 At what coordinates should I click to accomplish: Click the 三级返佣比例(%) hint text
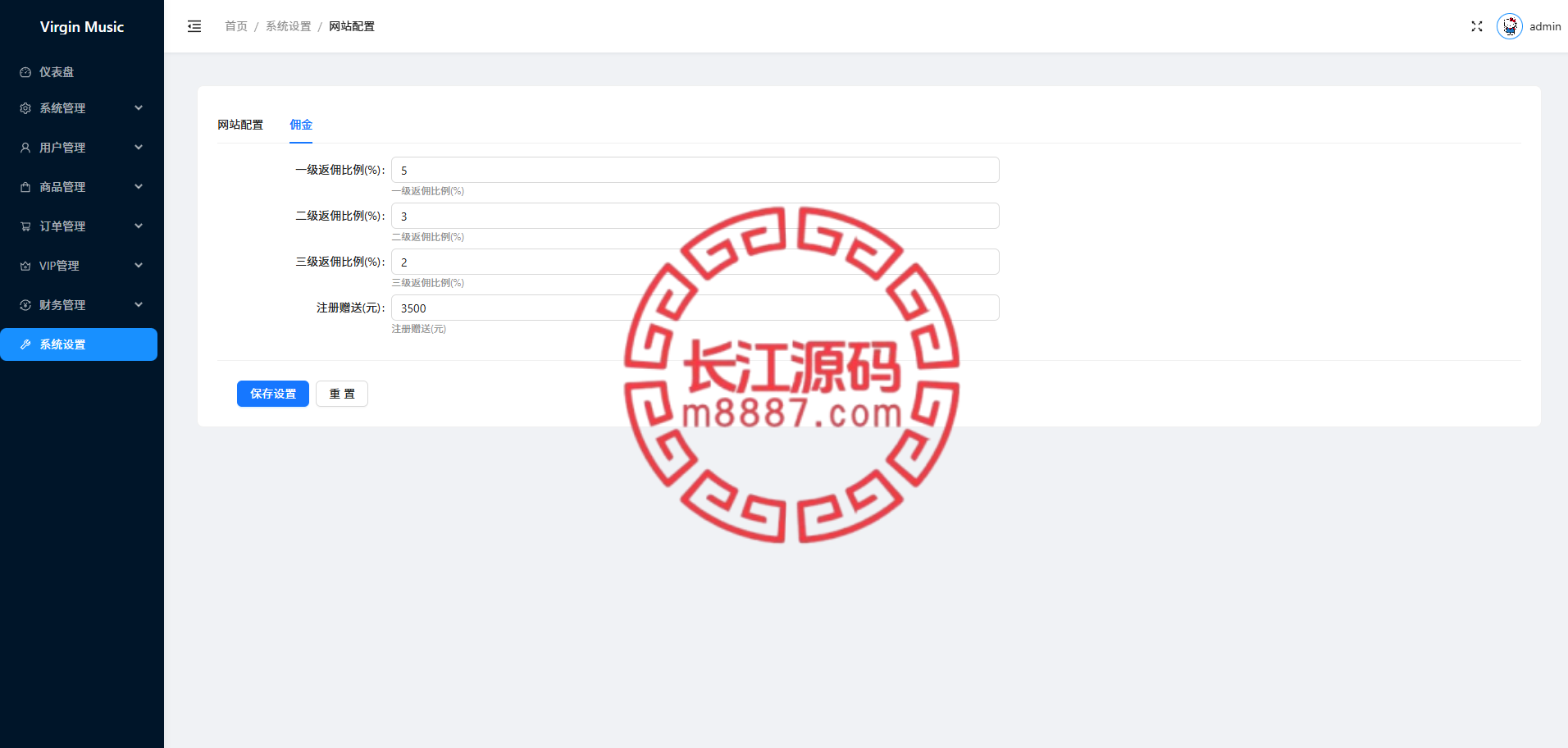pyautogui.click(x=428, y=283)
